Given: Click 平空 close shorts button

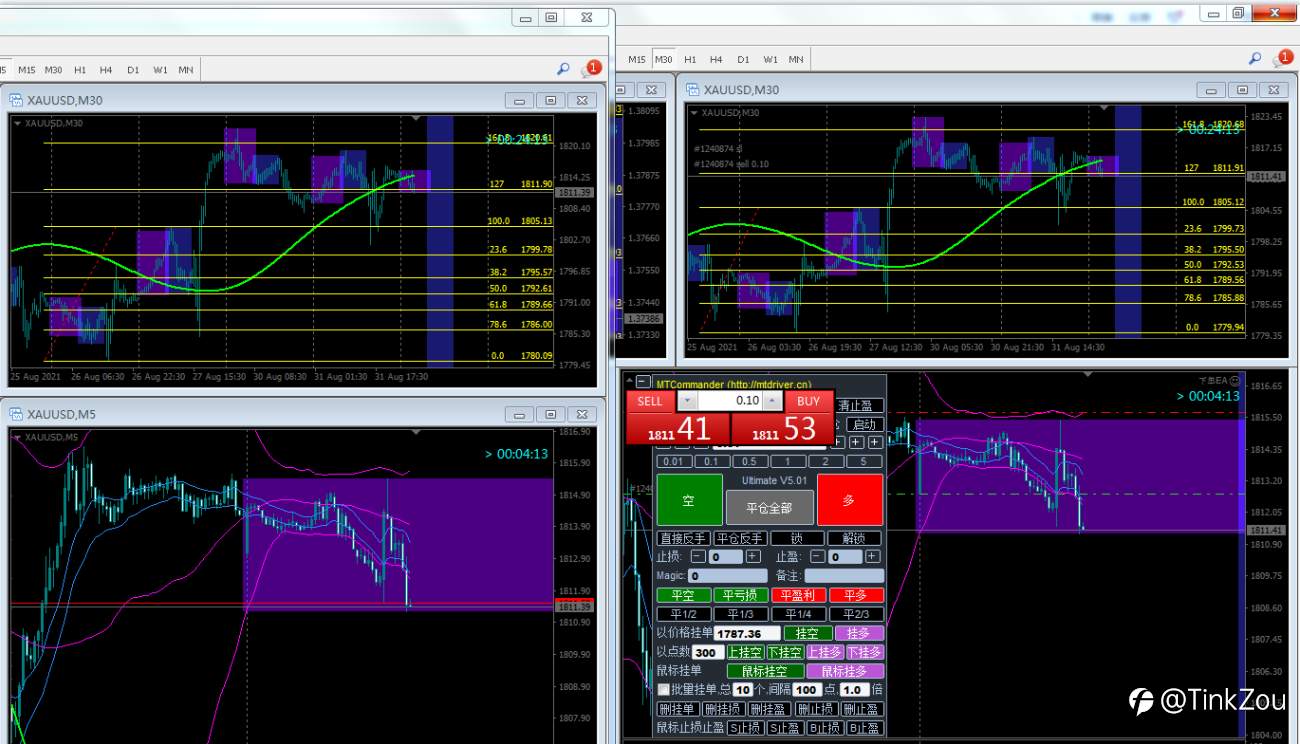Looking at the screenshot, I should [684, 595].
